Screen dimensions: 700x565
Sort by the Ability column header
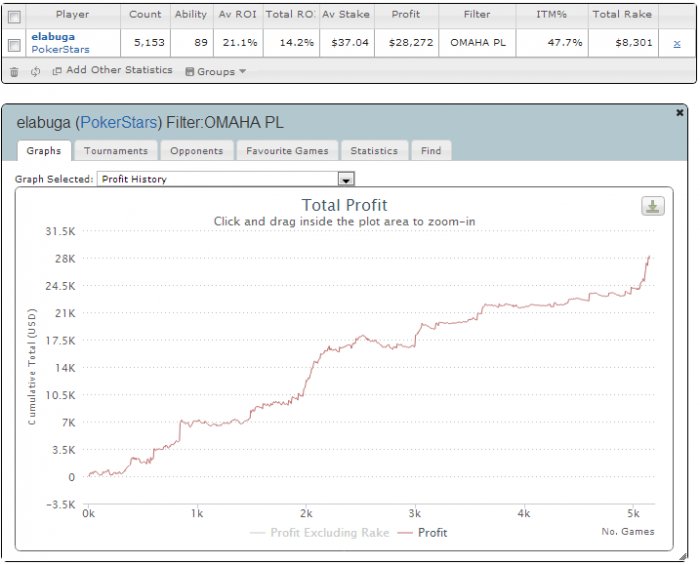tap(191, 14)
